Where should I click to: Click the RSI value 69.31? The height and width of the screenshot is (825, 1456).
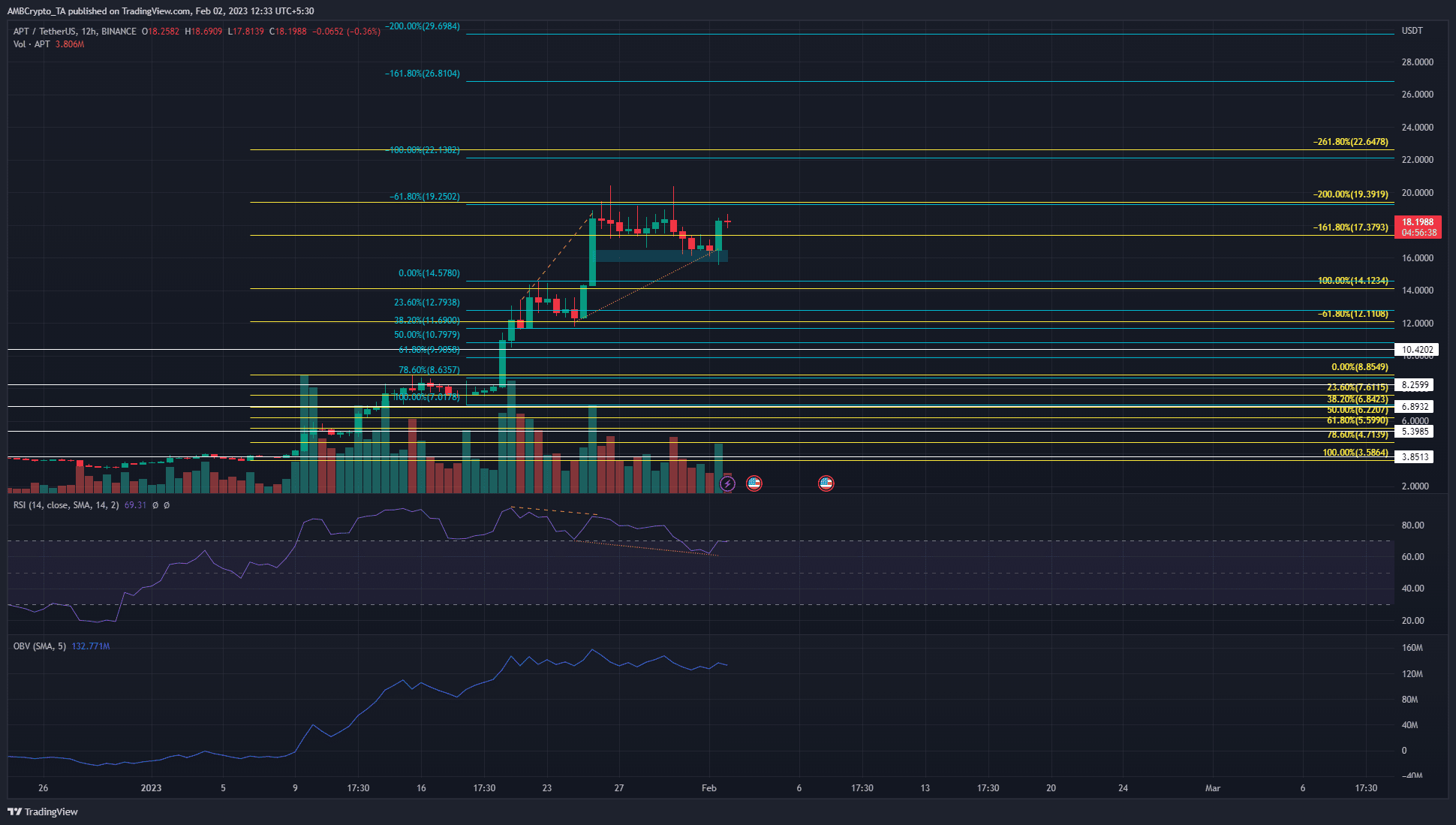click(135, 505)
